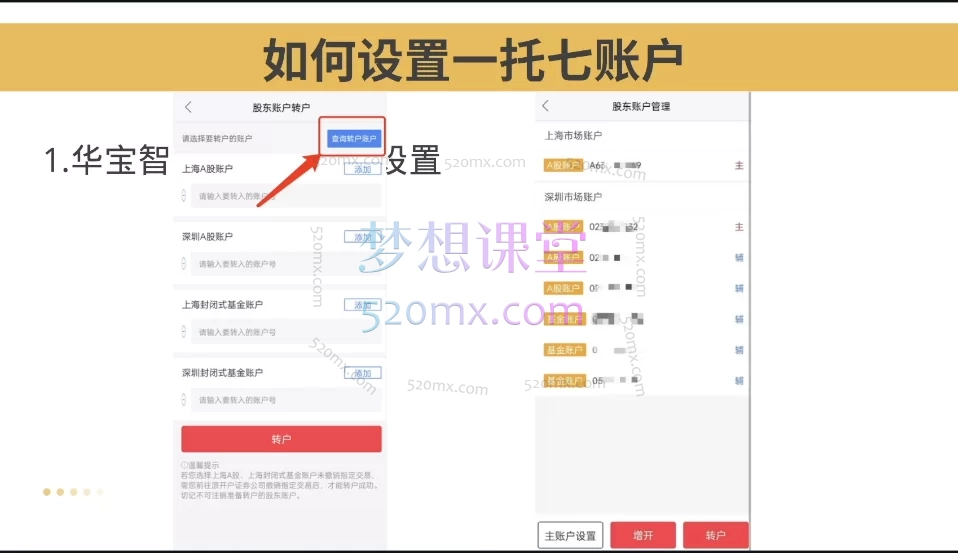Select Shenzhen A股账户 row ending in 32

pyautogui.click(x=642, y=227)
